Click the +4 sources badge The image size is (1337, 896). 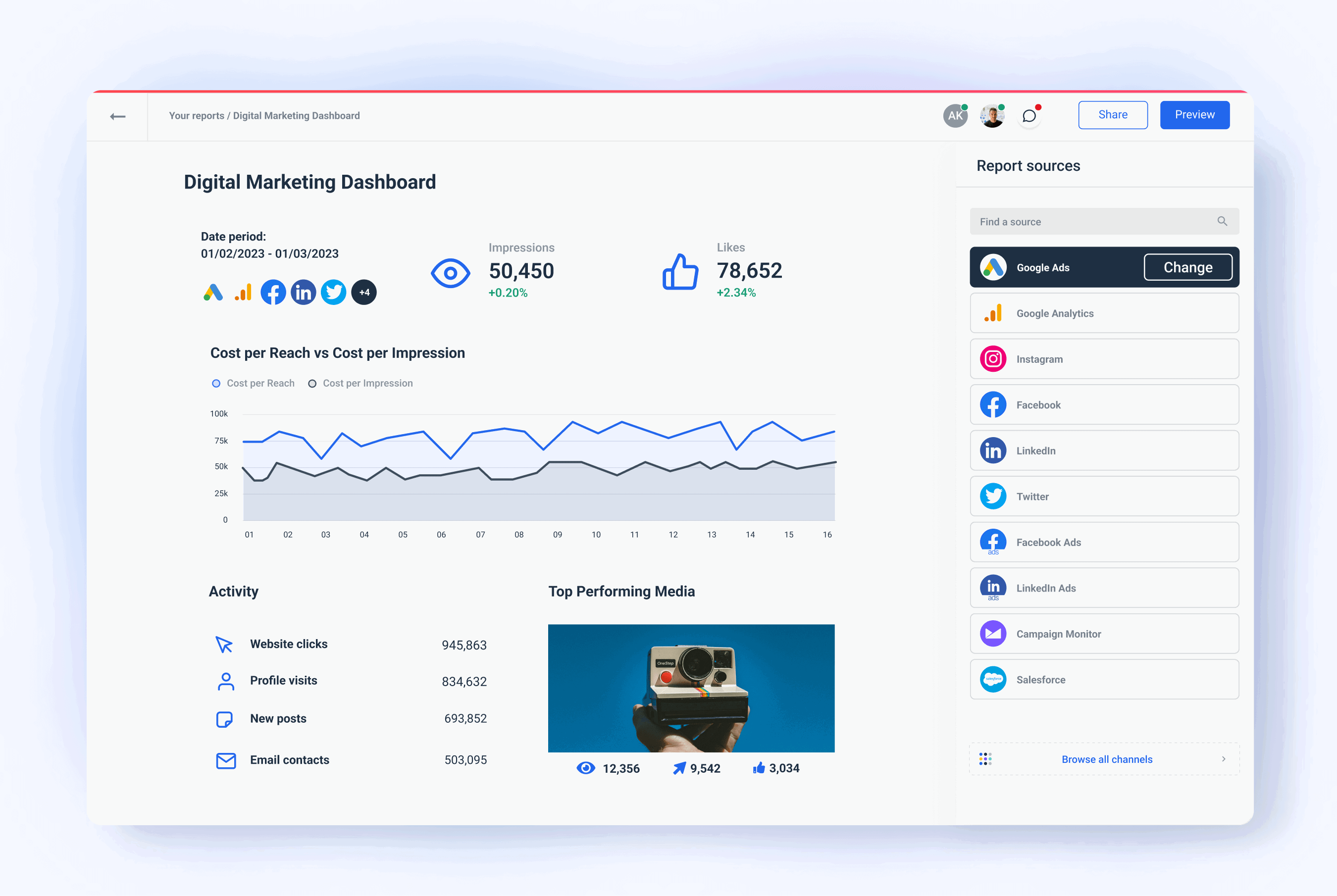[x=364, y=292]
